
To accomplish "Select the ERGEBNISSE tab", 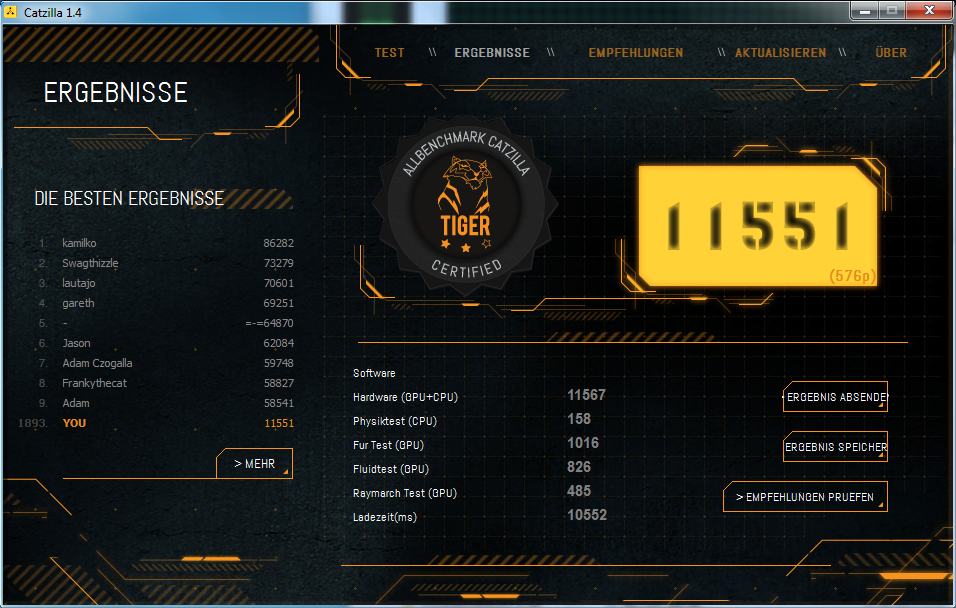I will tap(491, 53).
